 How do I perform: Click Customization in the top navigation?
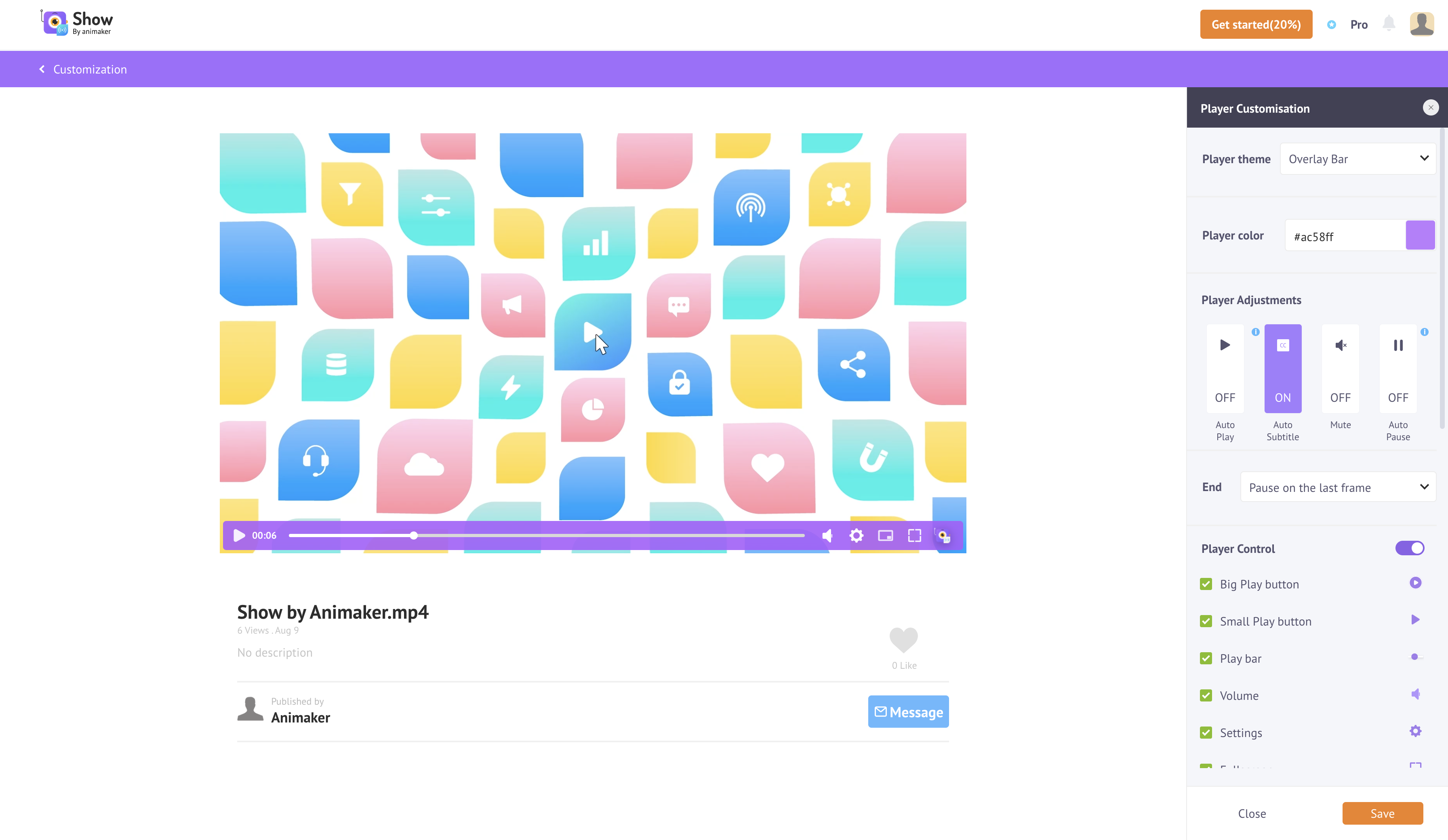(90, 69)
